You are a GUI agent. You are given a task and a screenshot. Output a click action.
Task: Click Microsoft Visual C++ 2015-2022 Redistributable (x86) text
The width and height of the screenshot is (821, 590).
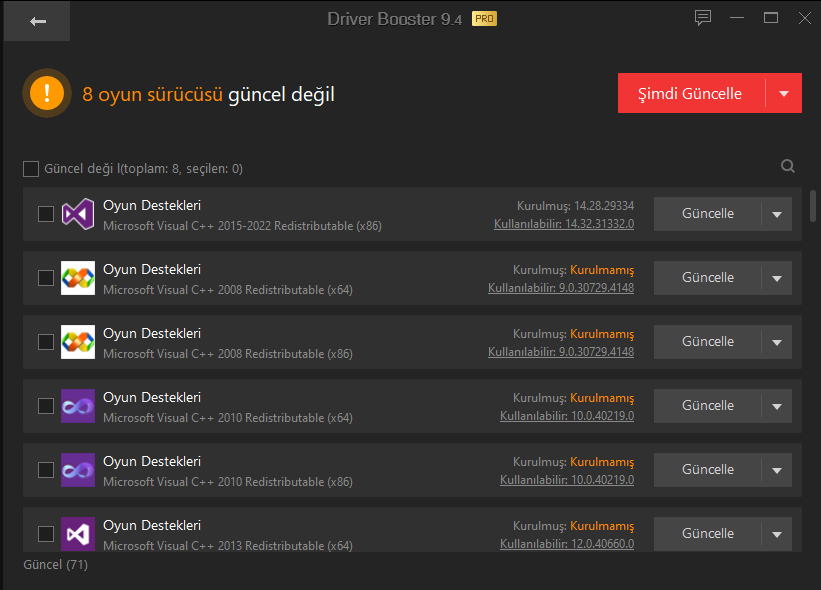[242, 226]
